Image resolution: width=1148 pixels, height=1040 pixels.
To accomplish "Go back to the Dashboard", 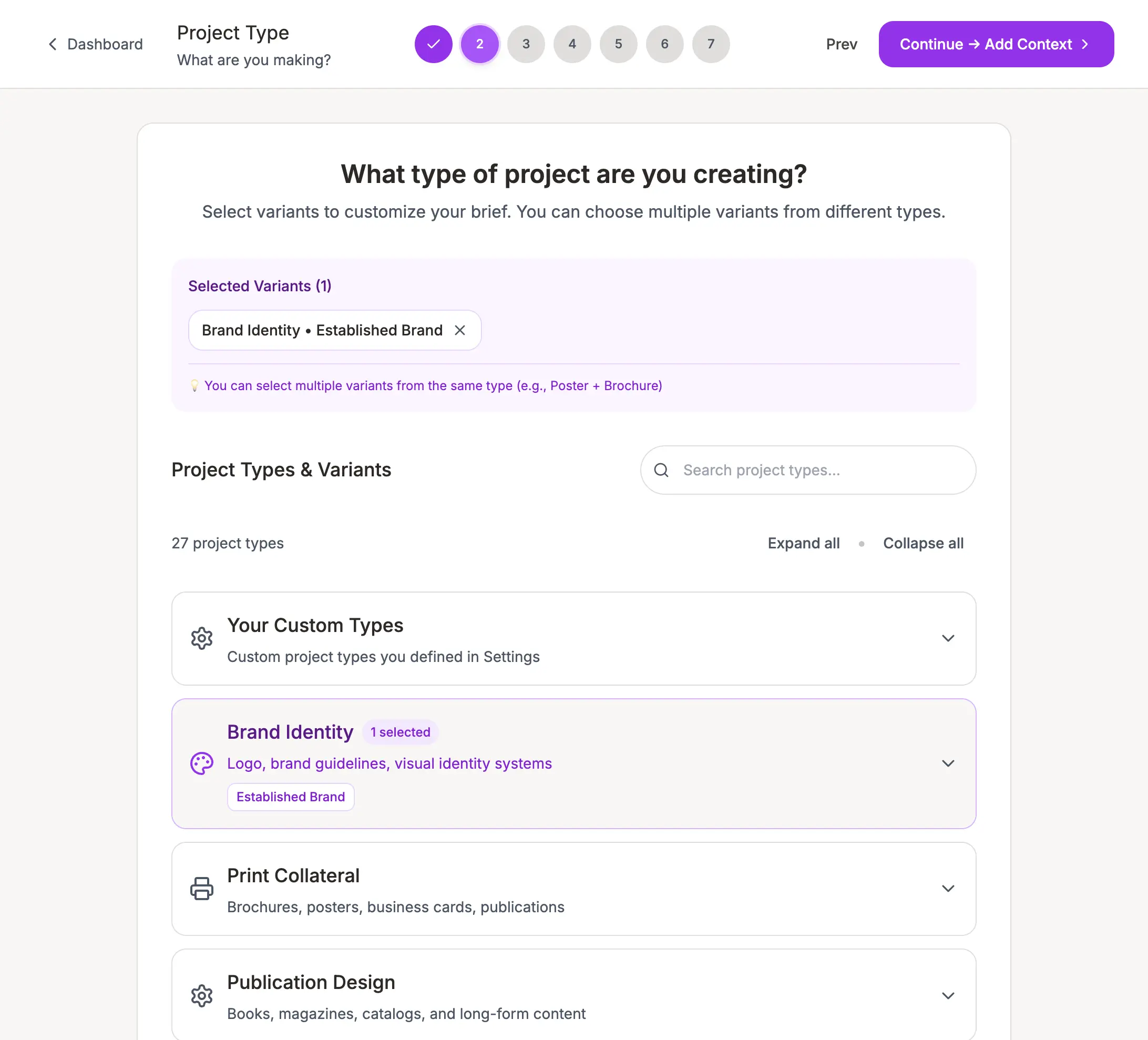I will click(x=105, y=44).
